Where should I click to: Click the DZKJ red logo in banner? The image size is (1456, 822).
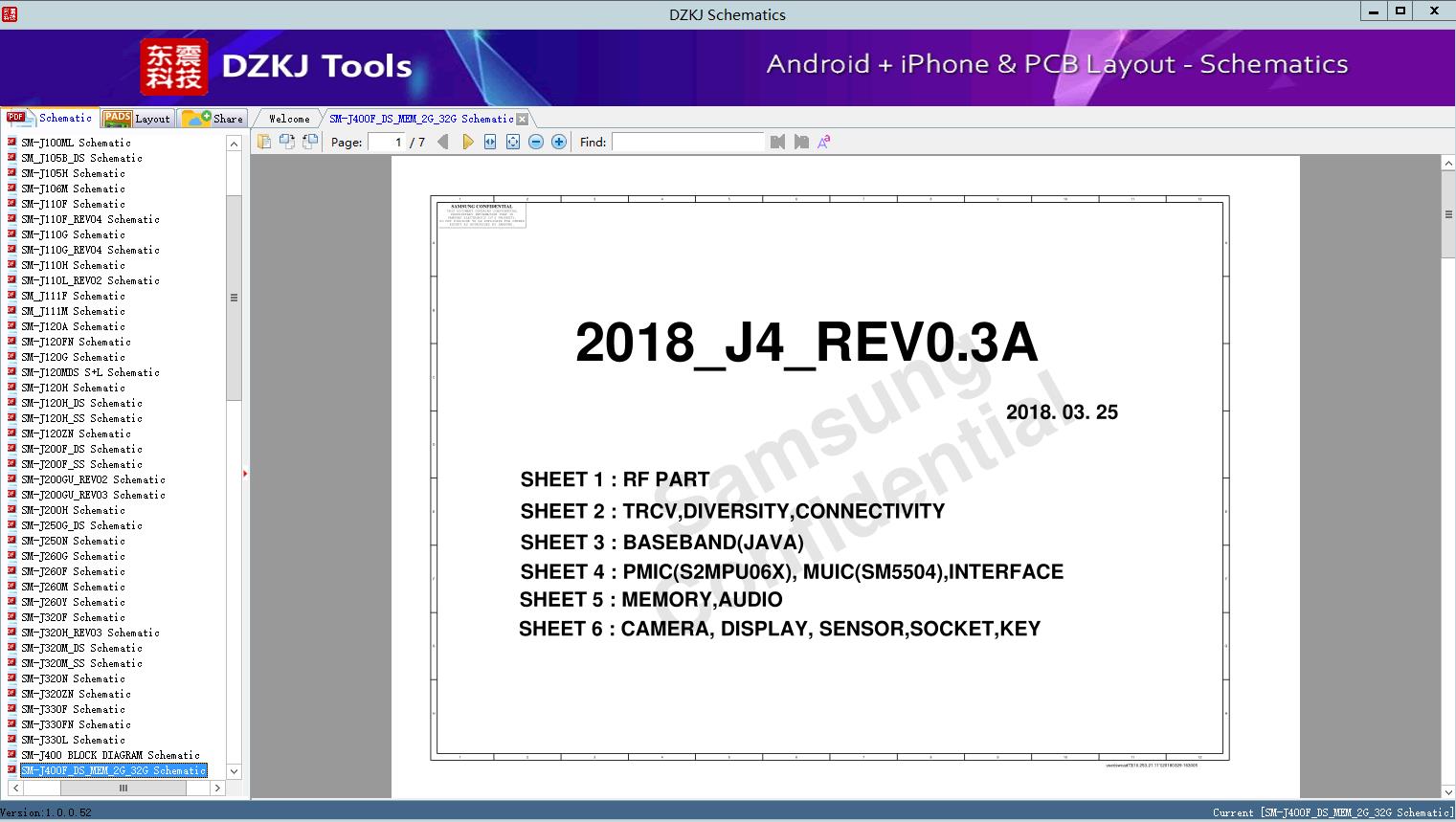pyautogui.click(x=174, y=67)
